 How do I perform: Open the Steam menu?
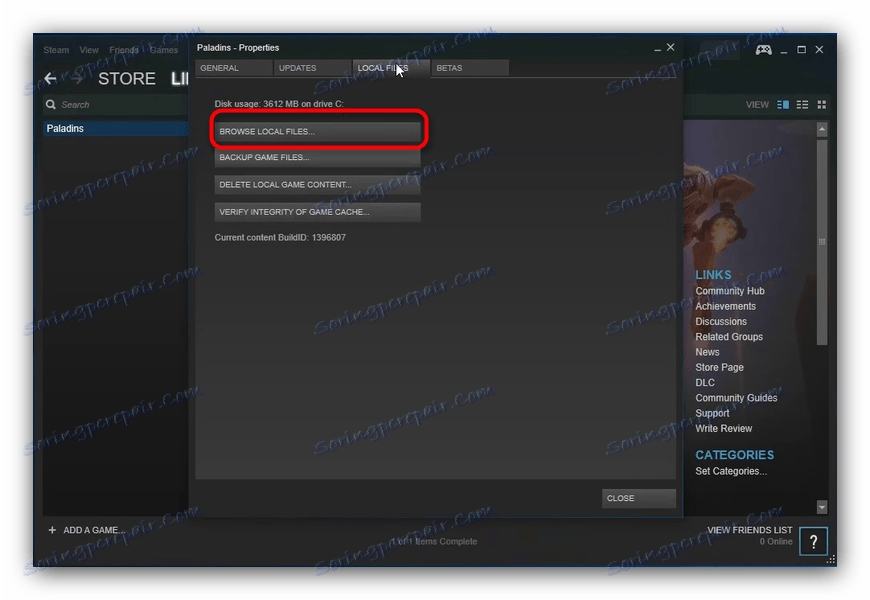point(56,50)
